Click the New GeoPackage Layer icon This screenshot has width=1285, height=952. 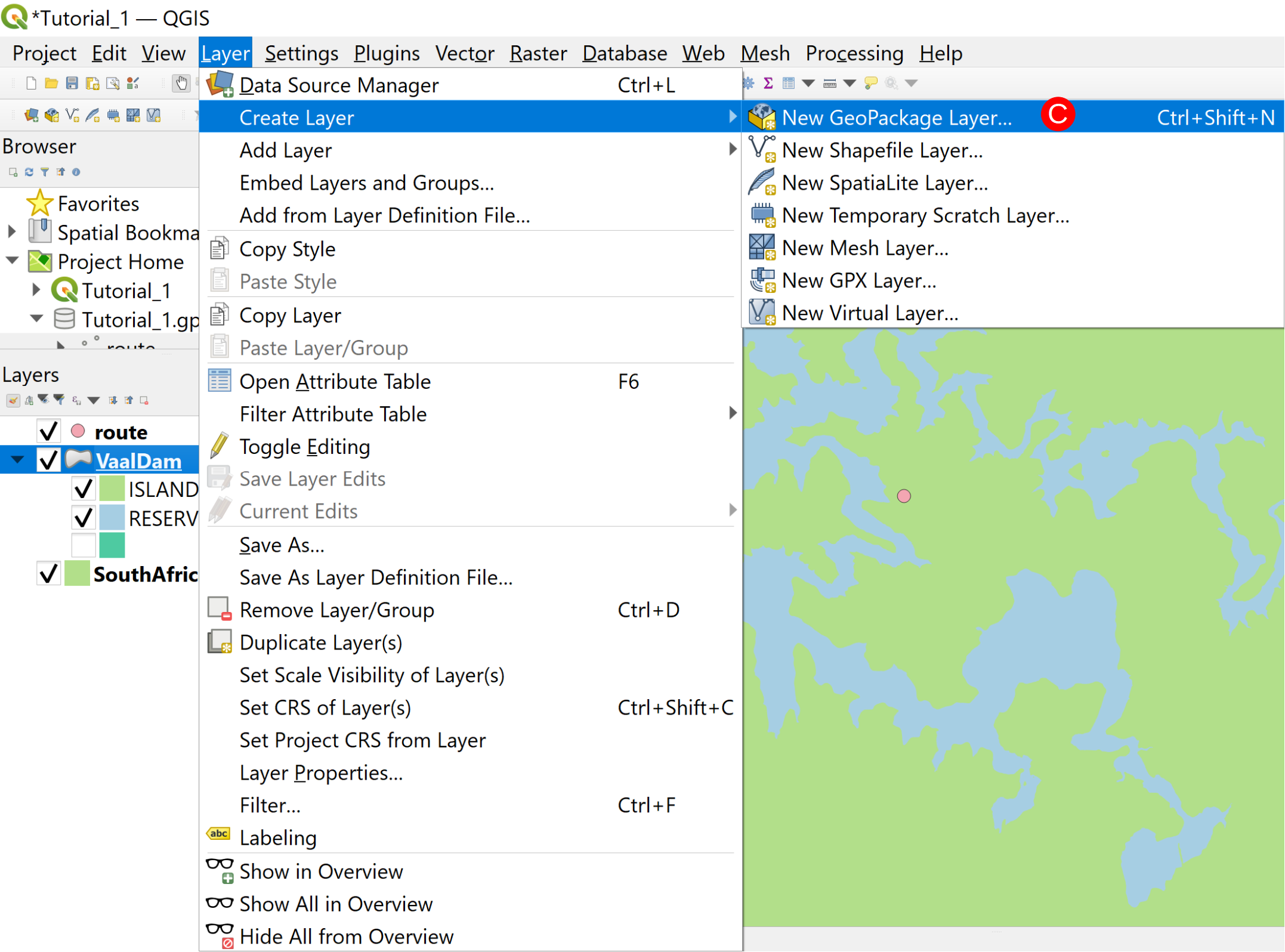coord(761,117)
